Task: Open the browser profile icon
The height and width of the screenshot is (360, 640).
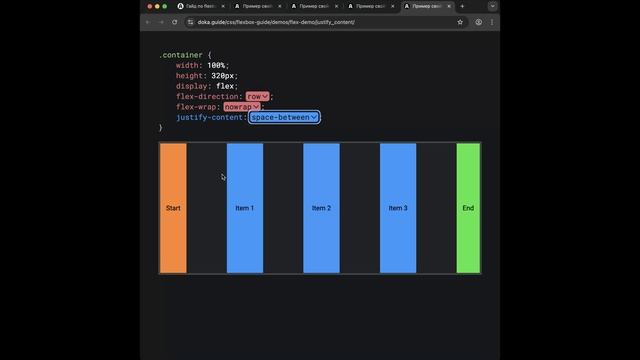Action: click(x=478, y=22)
